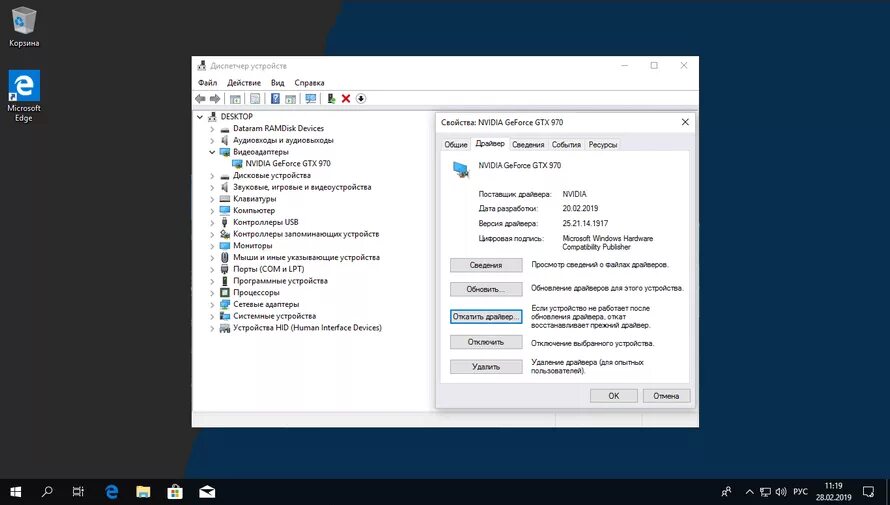Viewport: 890px width, 505px height.
Task: Select the Компьютер tree item
Action: tap(254, 211)
